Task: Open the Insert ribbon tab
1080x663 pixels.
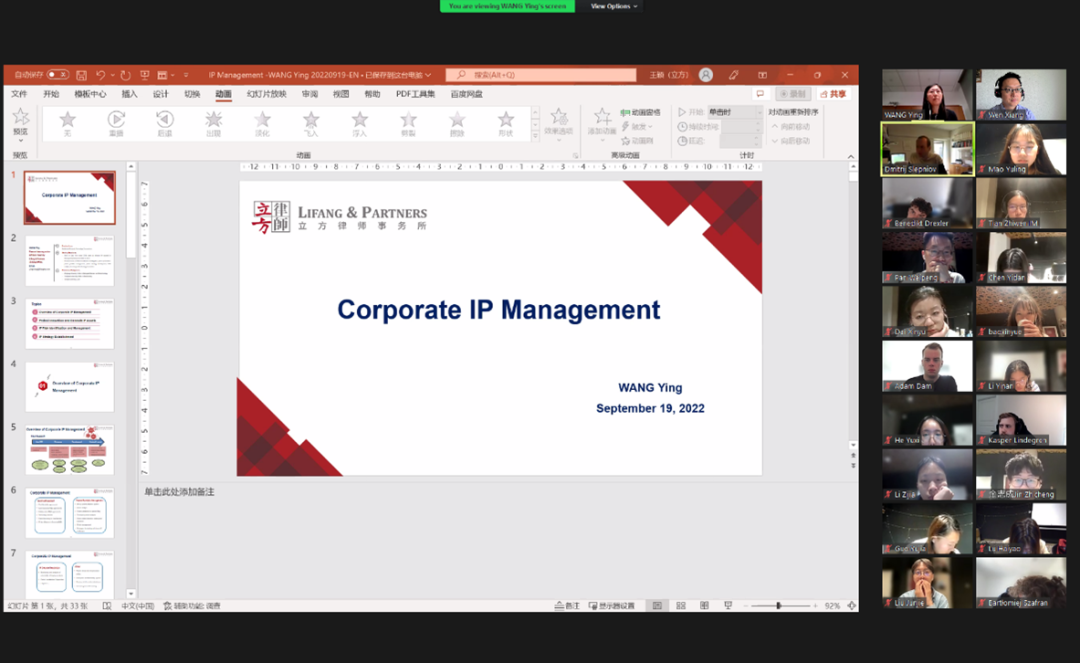Action: [x=129, y=94]
